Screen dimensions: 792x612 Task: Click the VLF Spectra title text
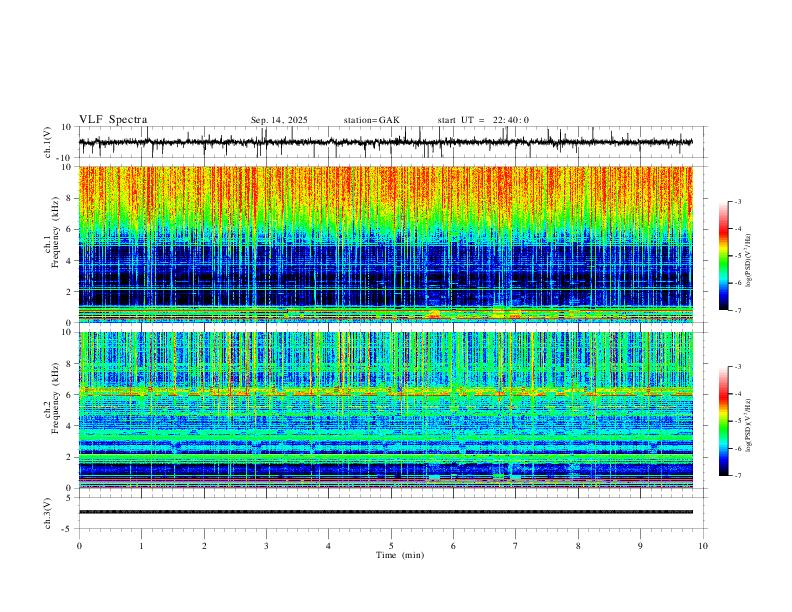coord(113,120)
